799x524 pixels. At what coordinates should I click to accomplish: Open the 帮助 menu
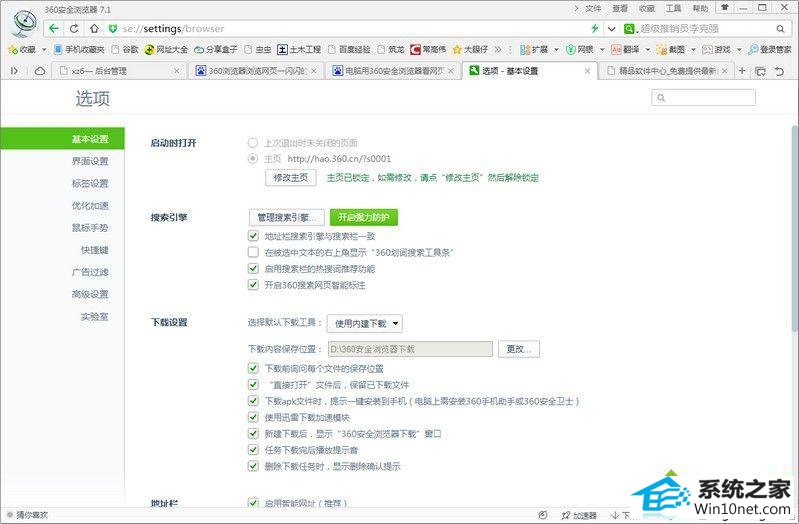point(700,8)
